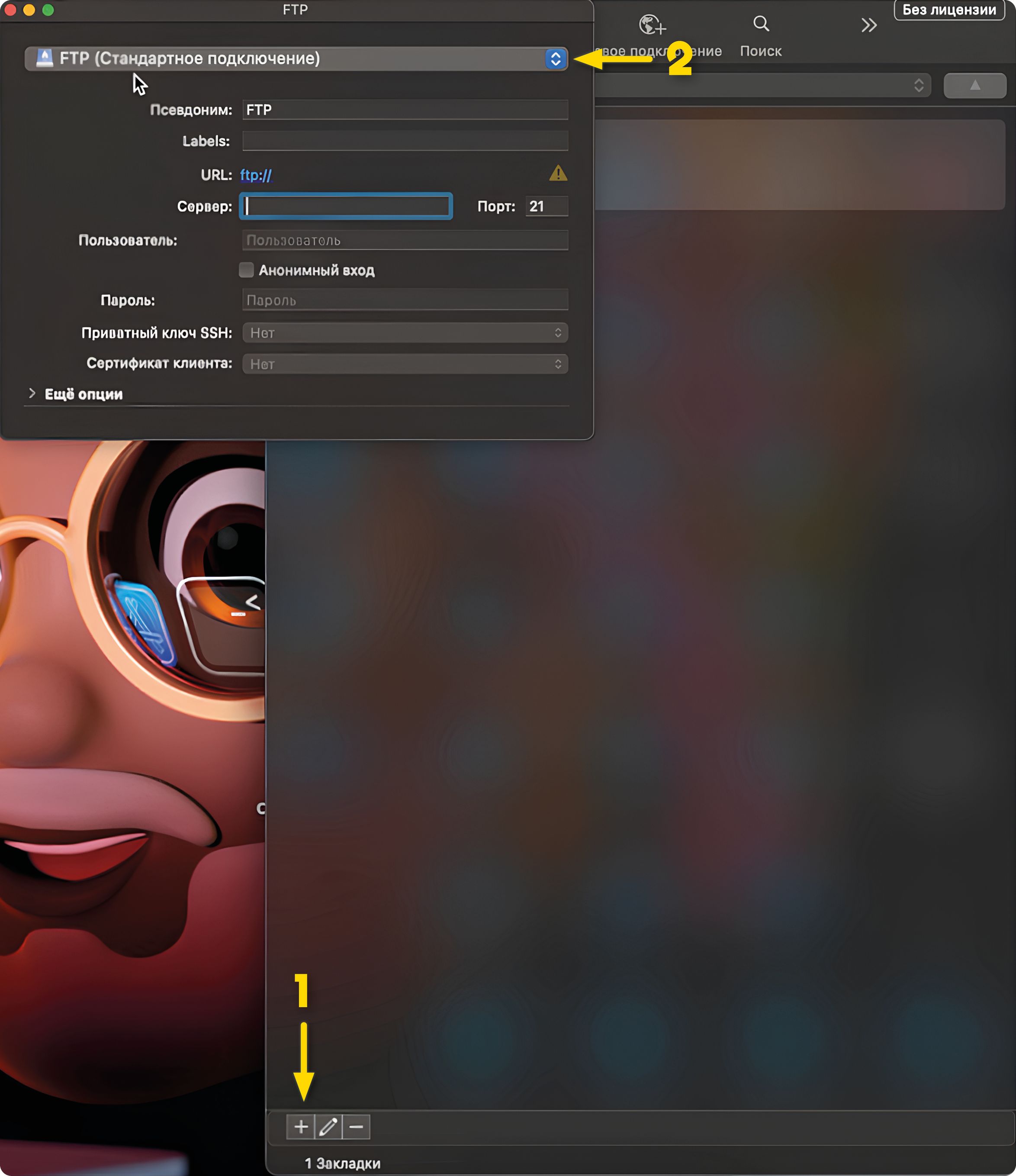The height and width of the screenshot is (1176, 1016).
Task: Click the toolbar overflow double-chevron icon
Action: (x=868, y=25)
